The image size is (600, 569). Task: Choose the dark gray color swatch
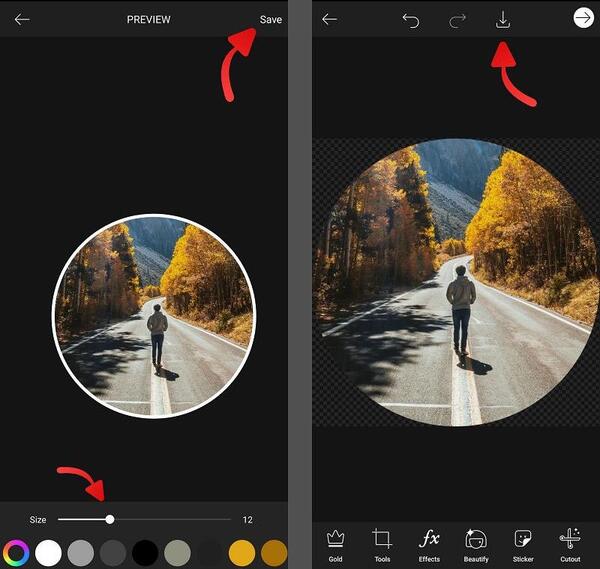pyautogui.click(x=113, y=553)
